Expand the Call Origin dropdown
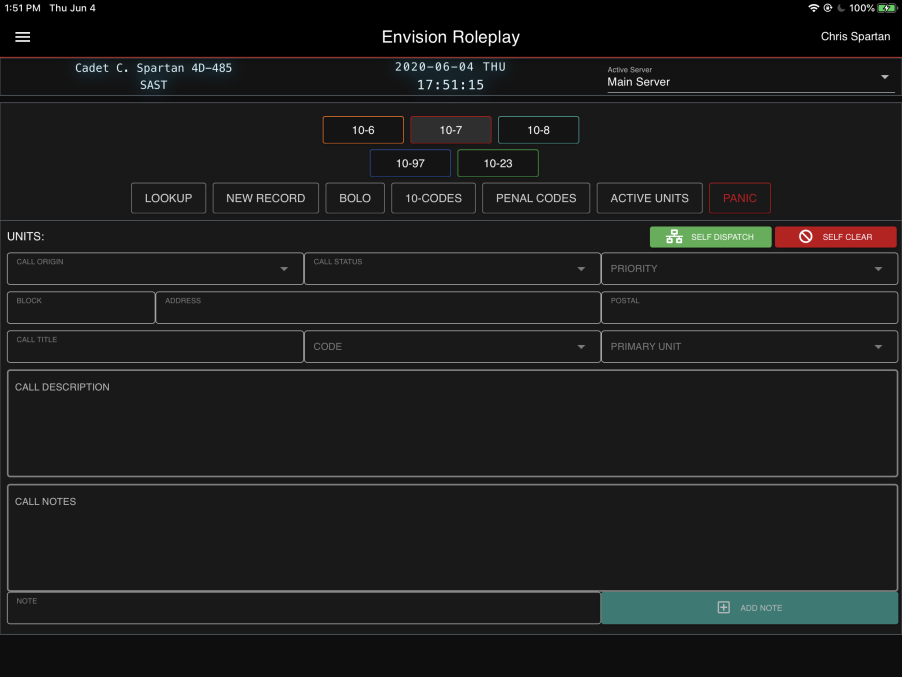Image resolution: width=902 pixels, height=677 pixels. (282, 268)
